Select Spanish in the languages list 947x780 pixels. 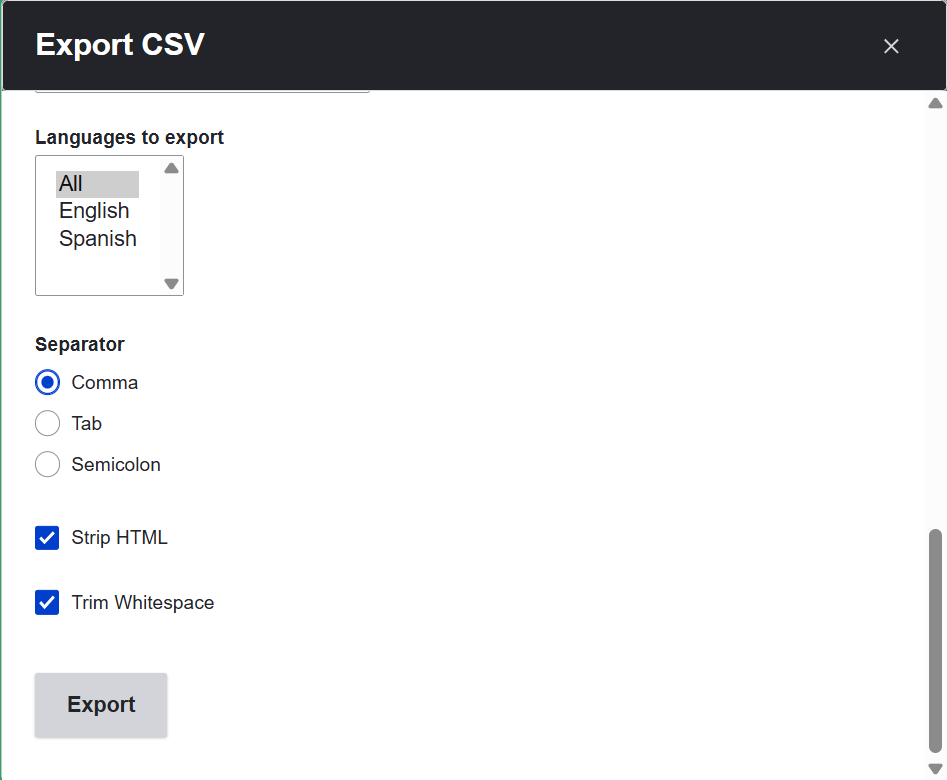[97, 238]
